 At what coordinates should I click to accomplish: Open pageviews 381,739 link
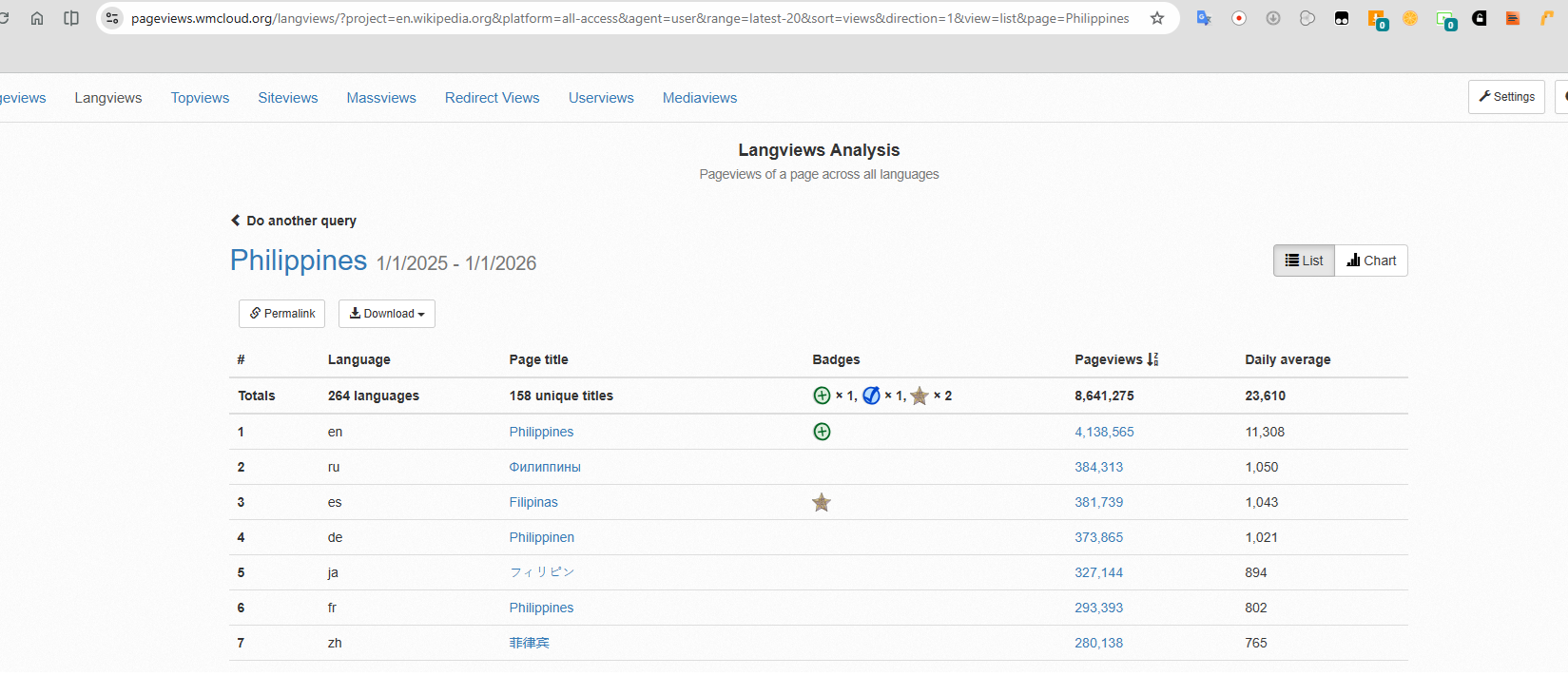(1098, 502)
